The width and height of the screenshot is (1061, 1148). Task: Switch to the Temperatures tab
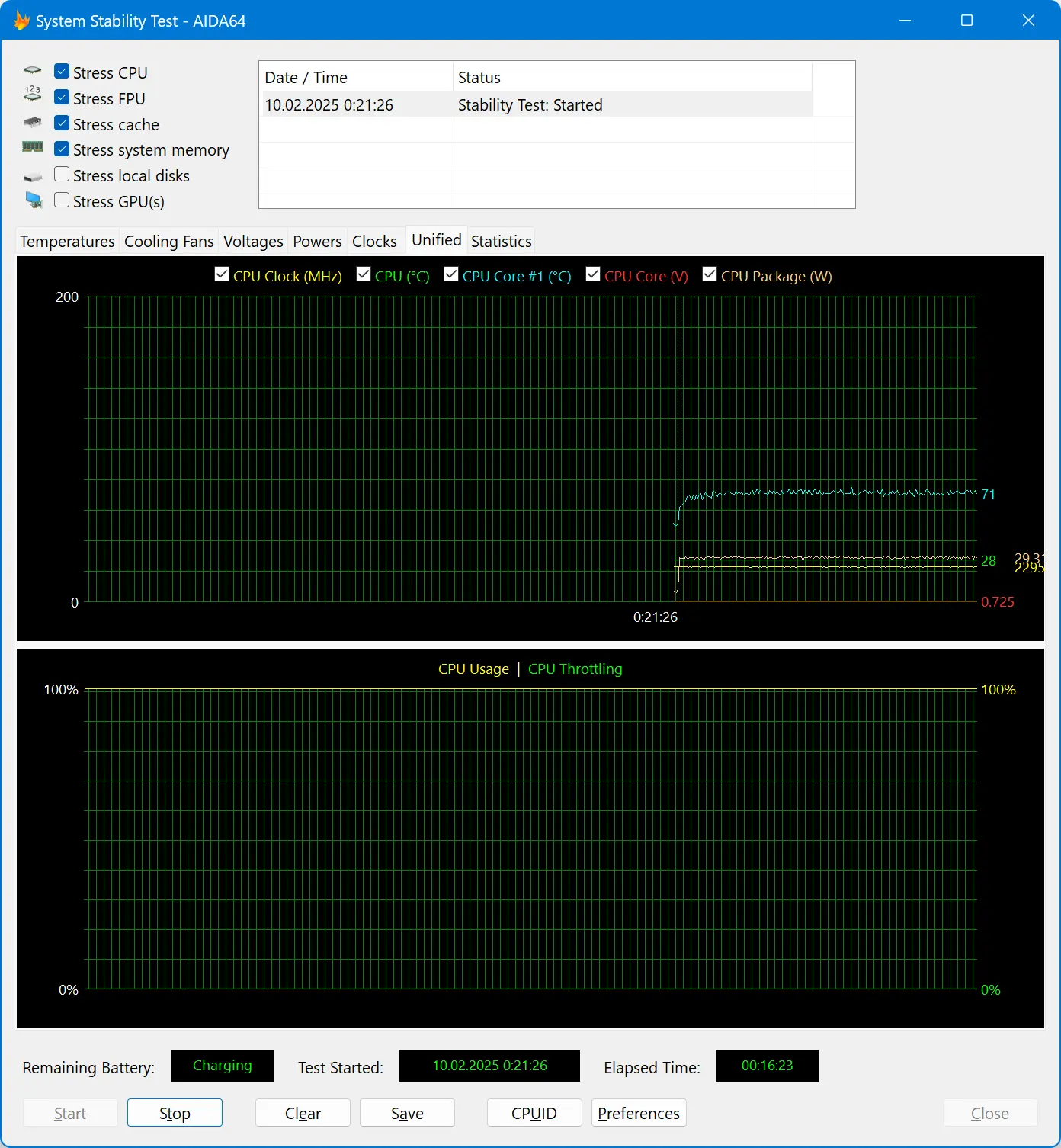(x=67, y=242)
